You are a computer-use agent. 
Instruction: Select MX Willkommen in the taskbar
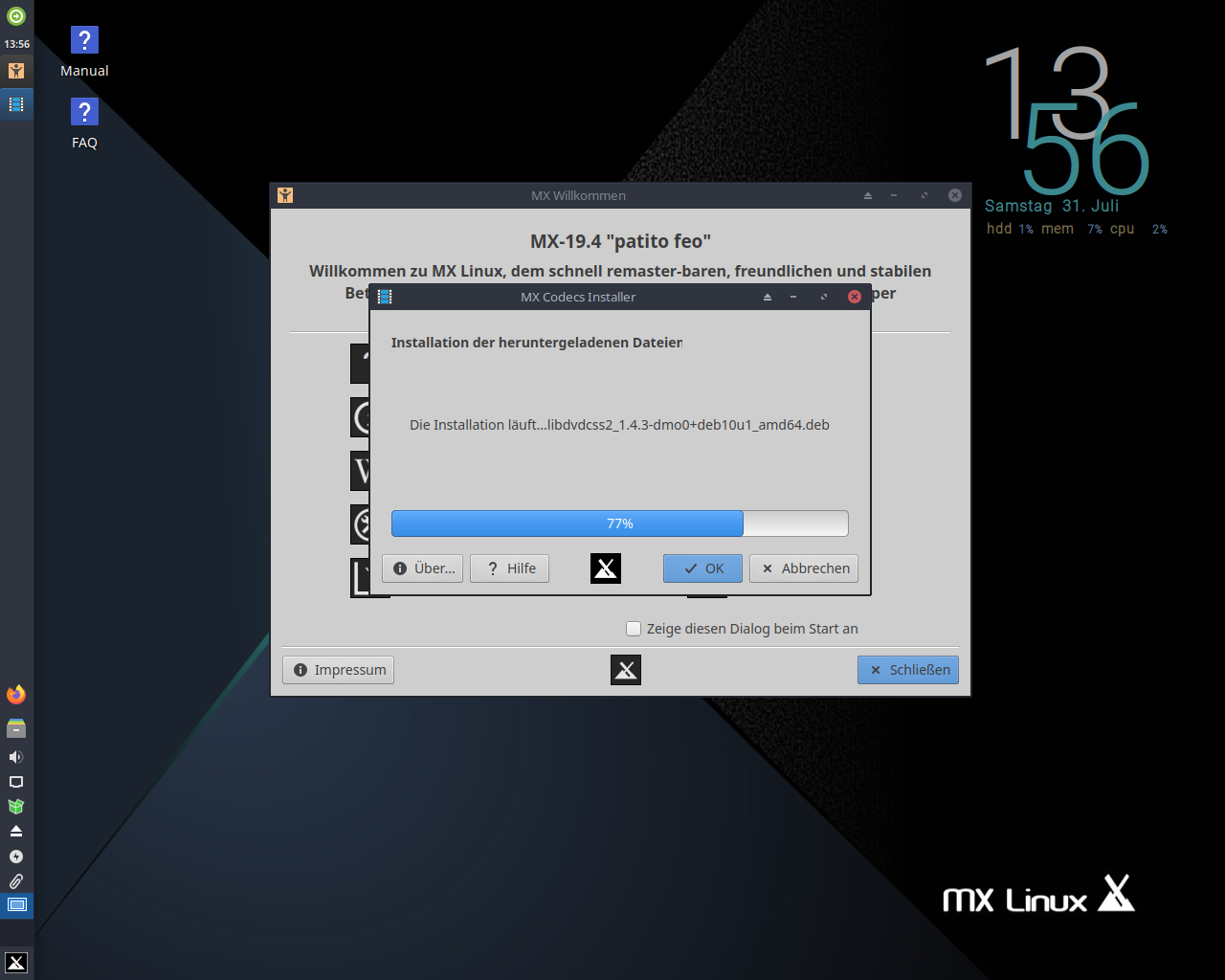click(x=16, y=70)
